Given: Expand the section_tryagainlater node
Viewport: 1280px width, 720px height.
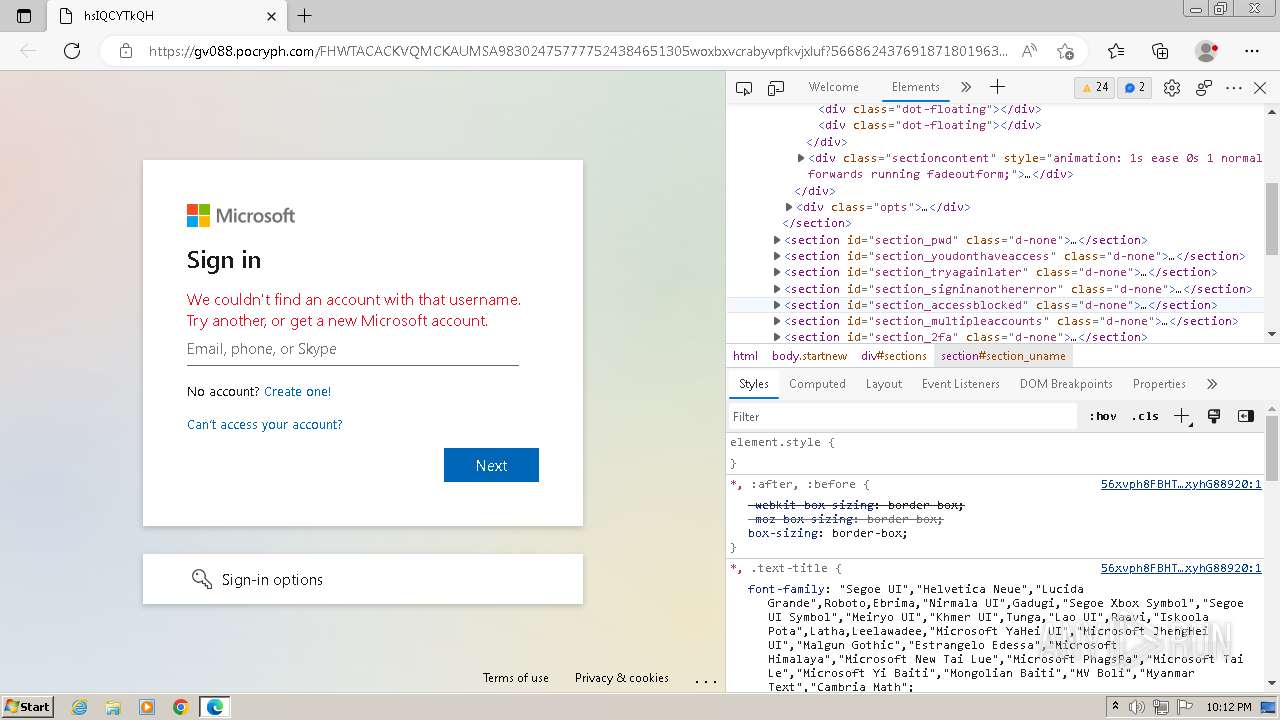Looking at the screenshot, I should click(x=777, y=272).
